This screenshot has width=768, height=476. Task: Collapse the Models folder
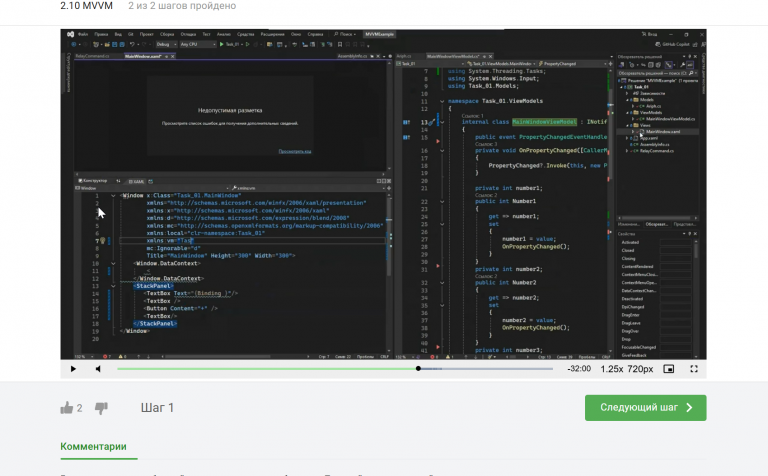coord(628,100)
